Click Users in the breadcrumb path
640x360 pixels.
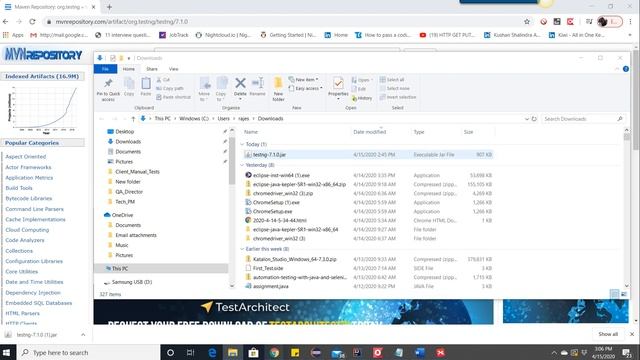click(223, 119)
